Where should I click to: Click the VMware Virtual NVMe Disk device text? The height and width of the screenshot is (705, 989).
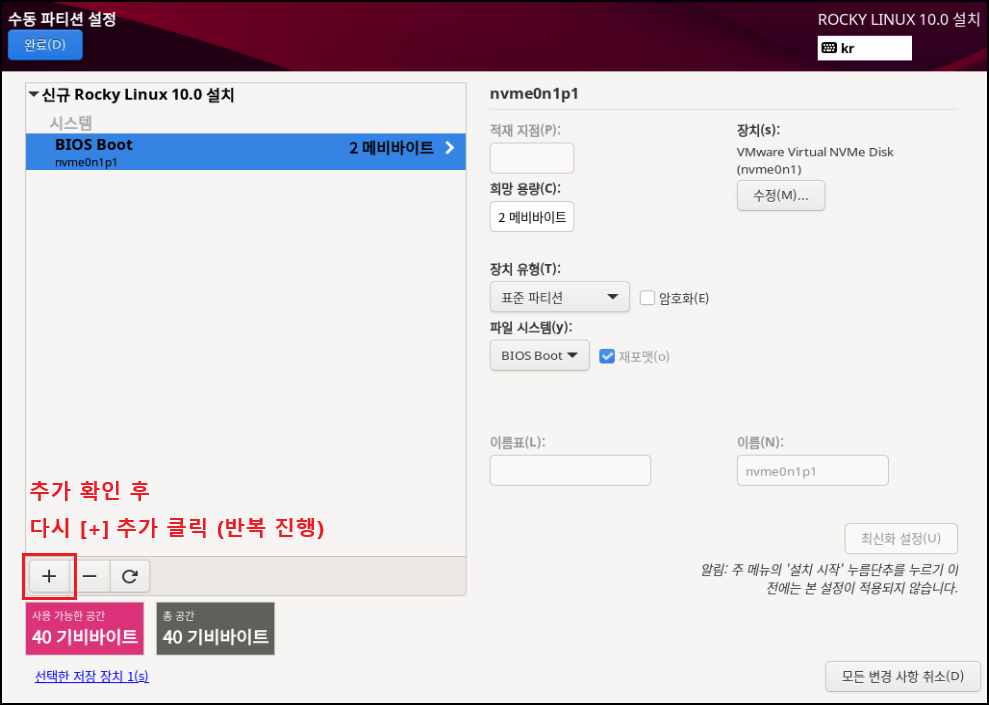pyautogui.click(x=815, y=160)
